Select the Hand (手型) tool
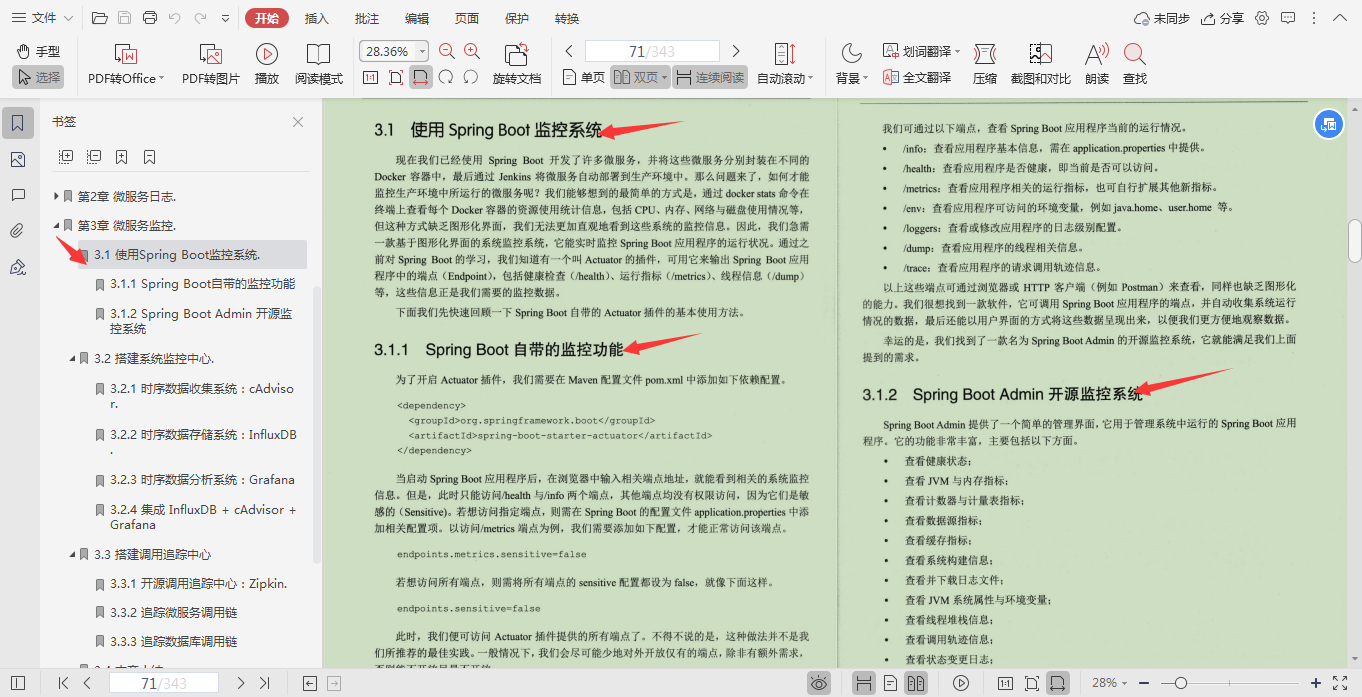The height and width of the screenshot is (697, 1362). pyautogui.click(x=38, y=52)
